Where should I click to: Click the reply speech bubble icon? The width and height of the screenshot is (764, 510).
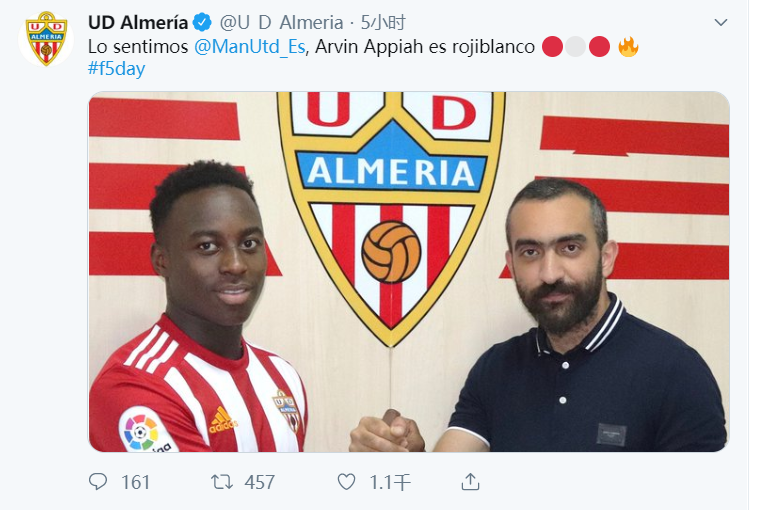click(x=98, y=482)
